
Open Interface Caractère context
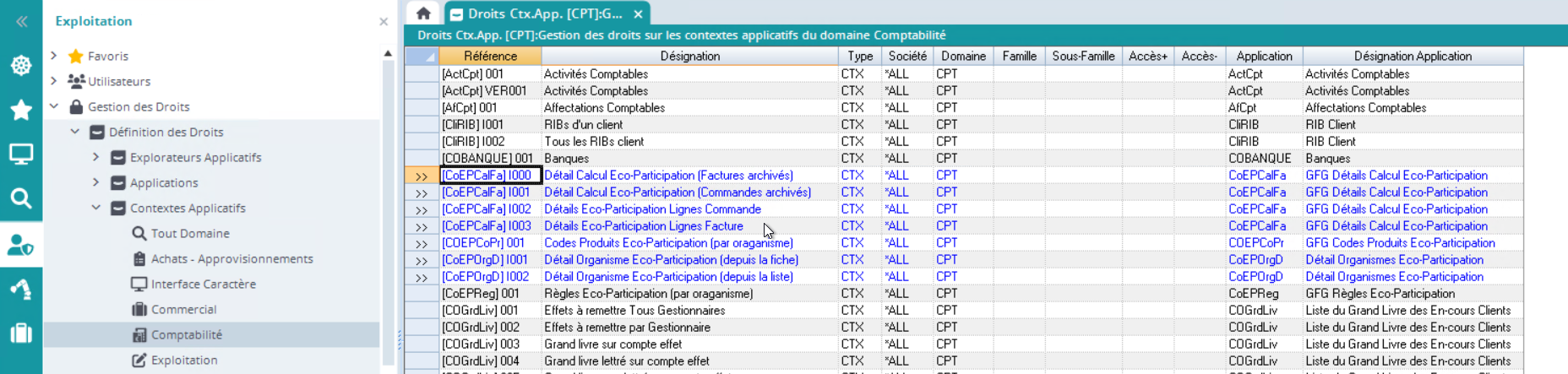point(204,284)
